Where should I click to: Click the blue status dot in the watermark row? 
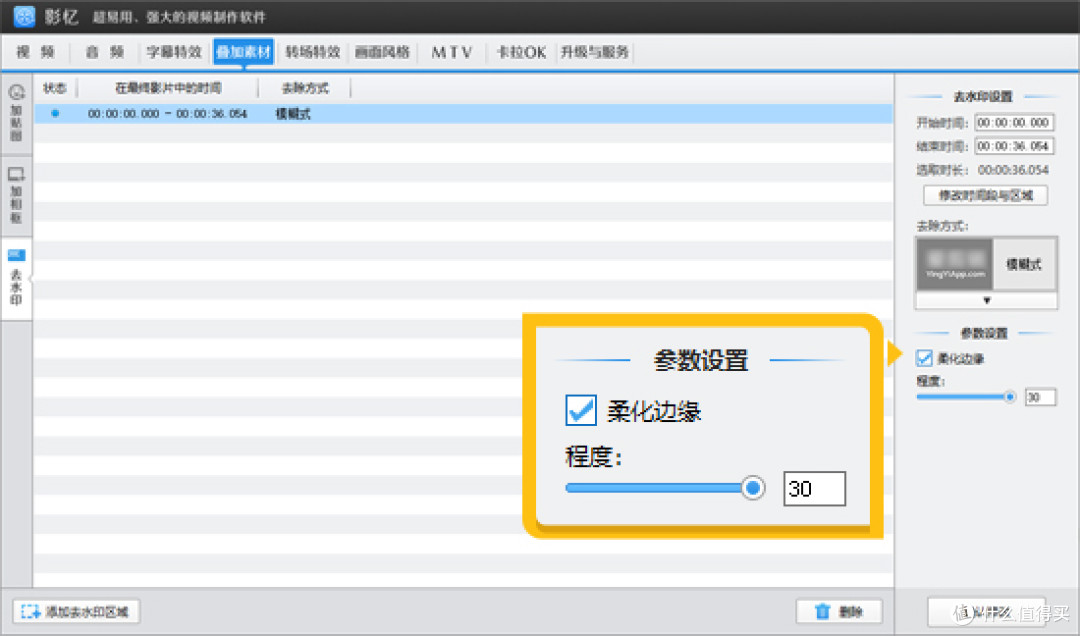click(55, 113)
